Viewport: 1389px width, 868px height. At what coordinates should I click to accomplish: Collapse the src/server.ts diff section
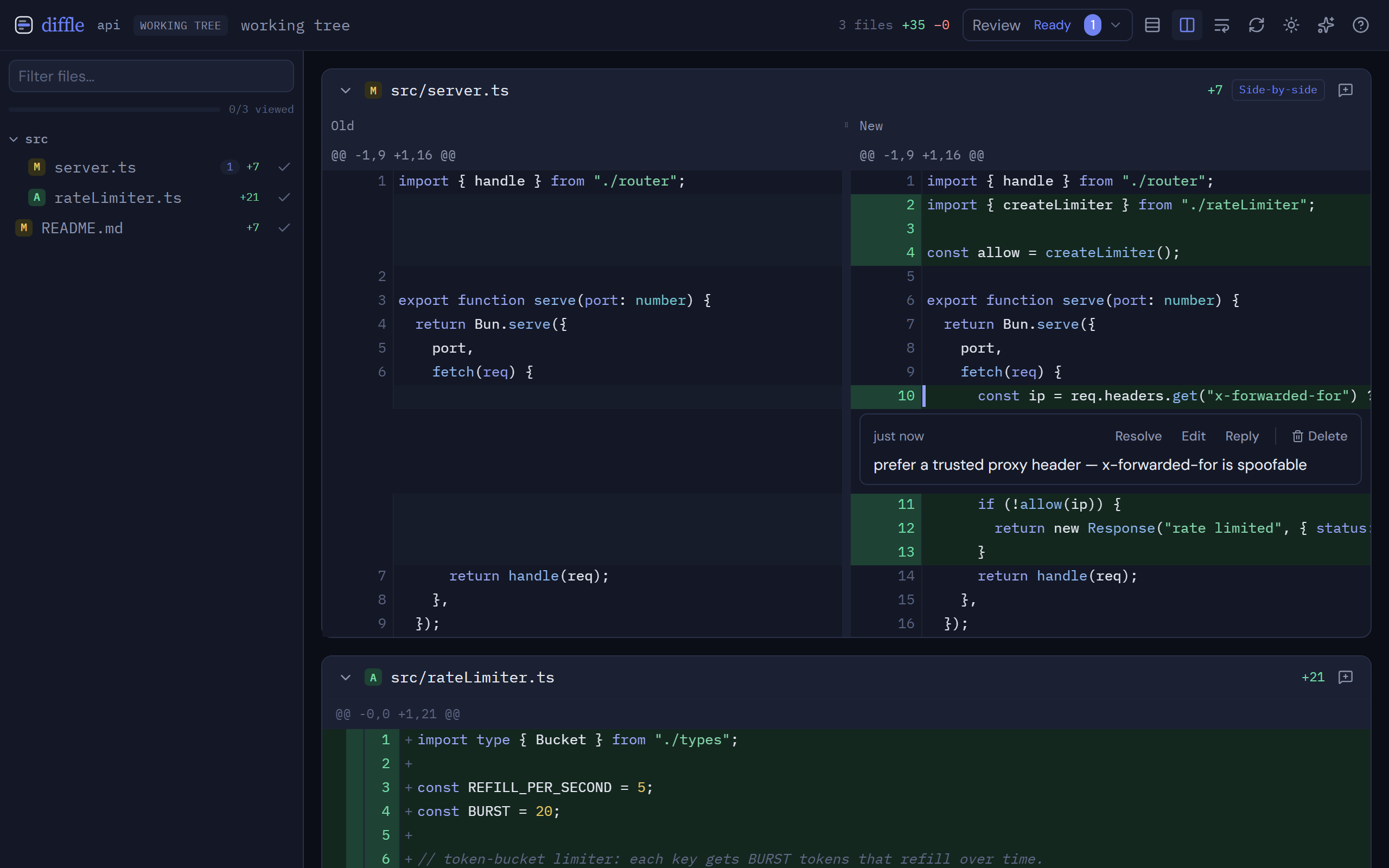coord(346,91)
